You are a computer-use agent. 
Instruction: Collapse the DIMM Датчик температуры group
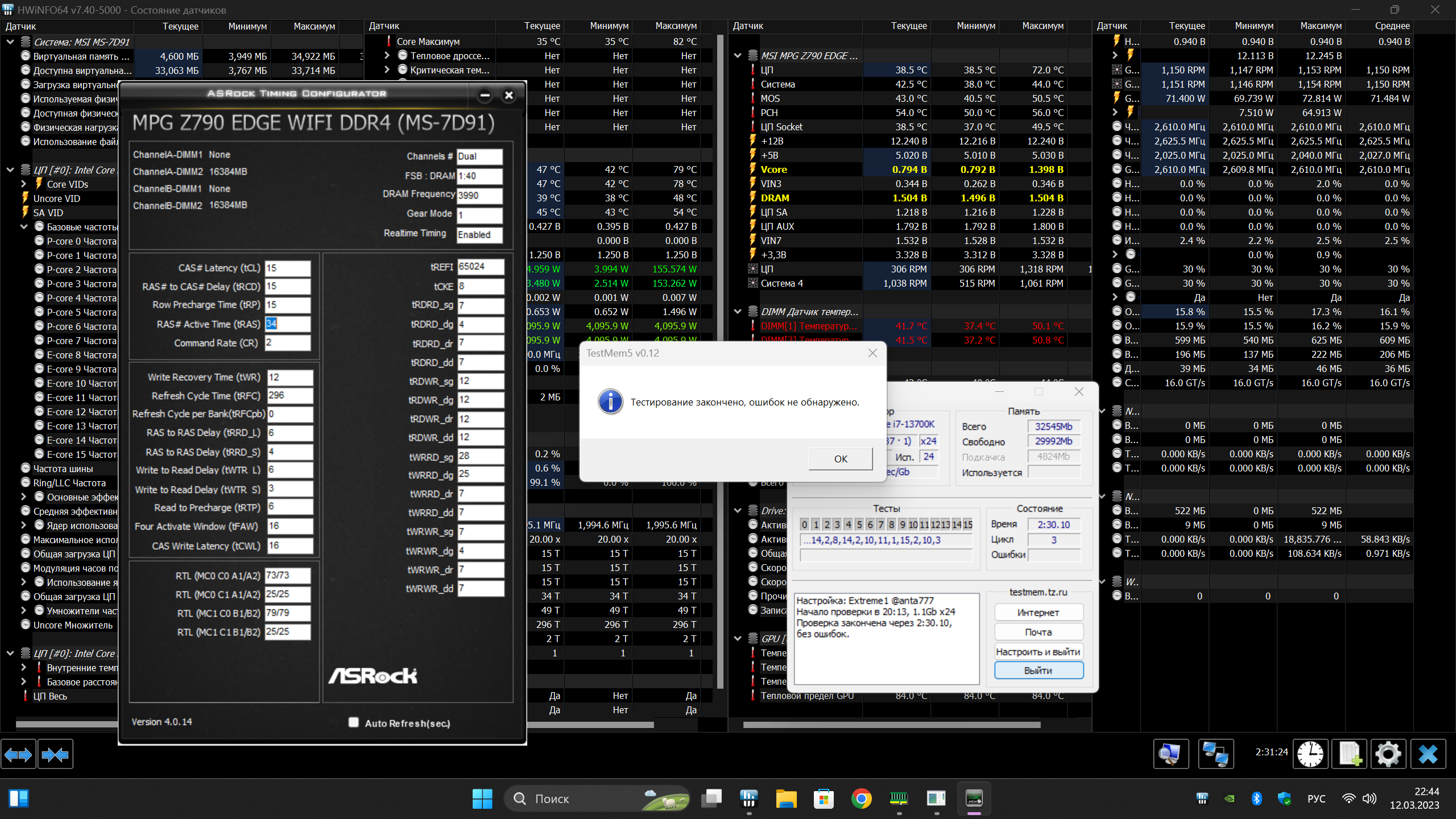(738, 312)
